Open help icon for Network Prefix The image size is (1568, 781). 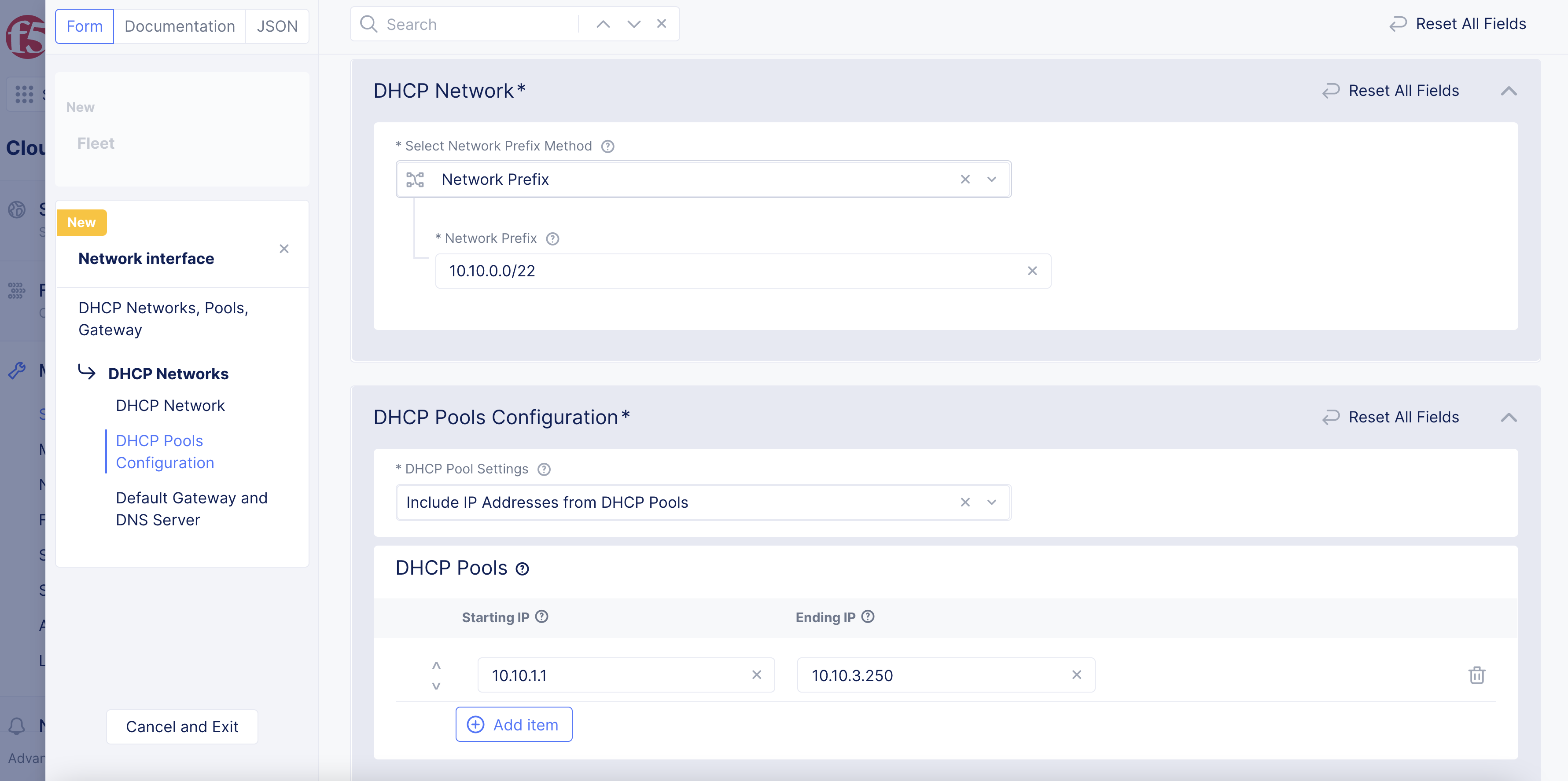(x=552, y=239)
